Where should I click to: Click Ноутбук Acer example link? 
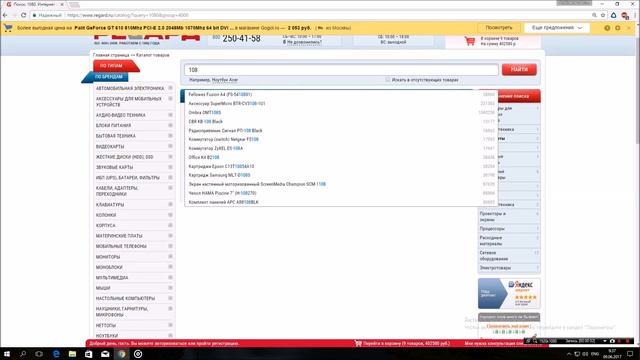224,80
